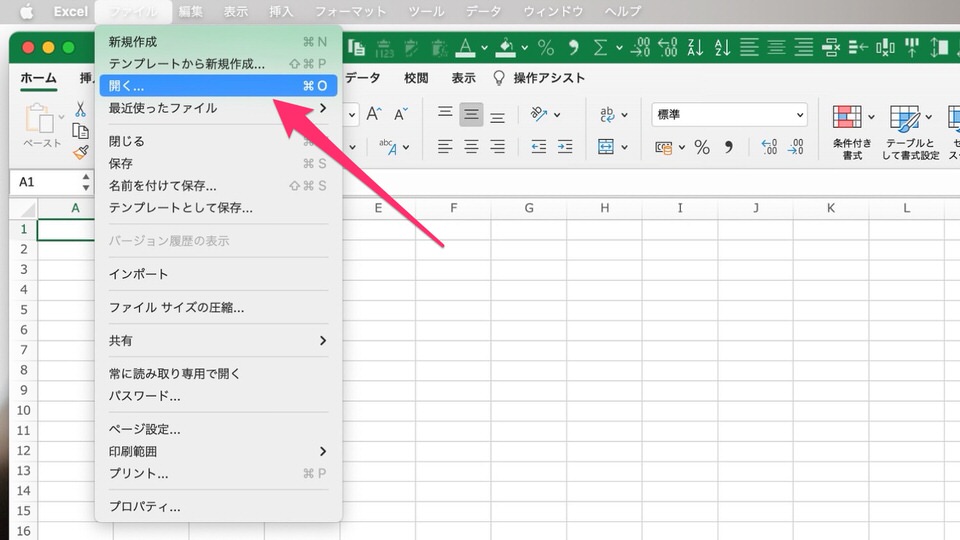Expand the conditional formatting dropdown arrow
Screen dimensions: 960x540
coord(871,116)
